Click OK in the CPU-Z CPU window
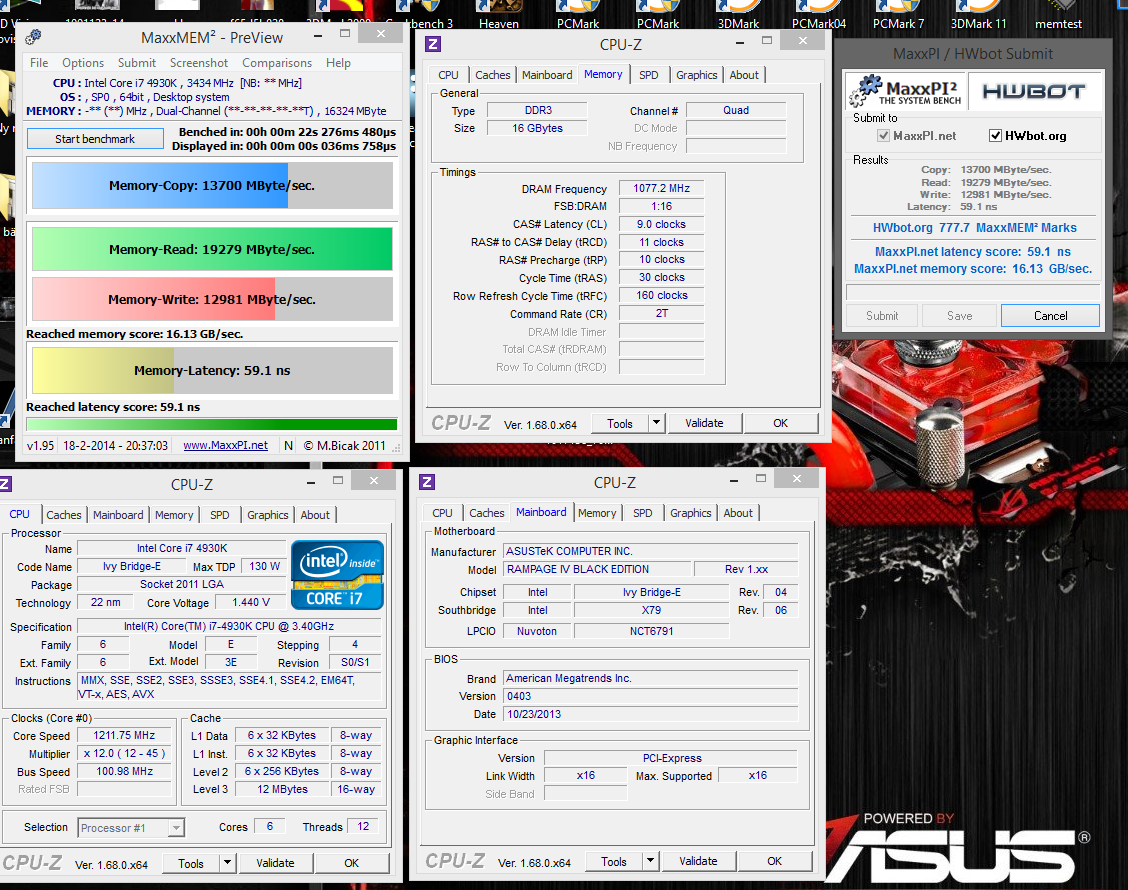The width and height of the screenshot is (1128, 890). tap(351, 863)
